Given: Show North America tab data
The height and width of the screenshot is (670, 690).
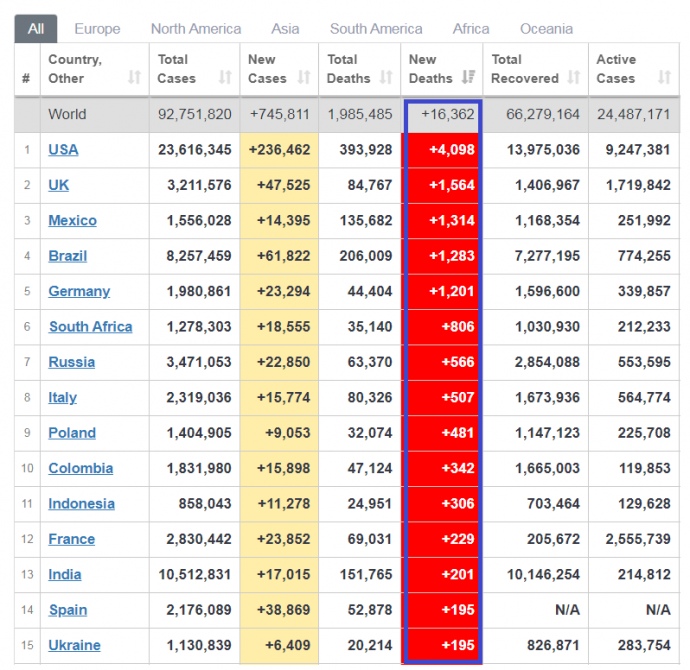Looking at the screenshot, I should [196, 29].
